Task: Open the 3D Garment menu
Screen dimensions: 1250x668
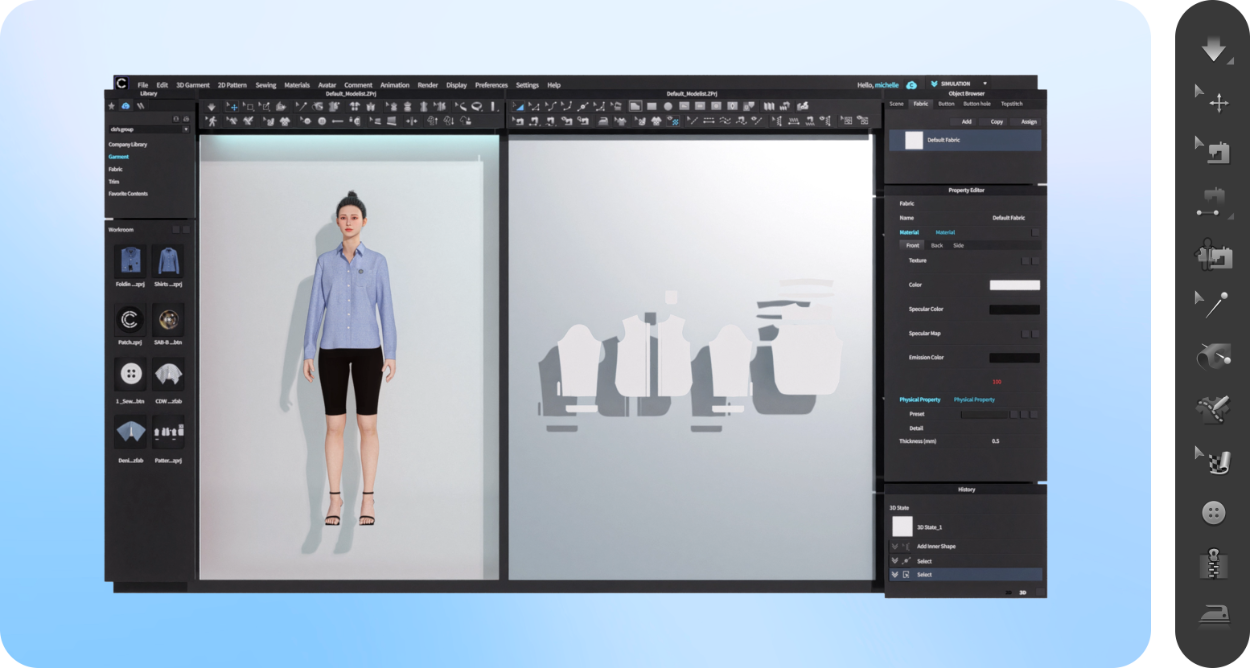Action: [x=193, y=85]
